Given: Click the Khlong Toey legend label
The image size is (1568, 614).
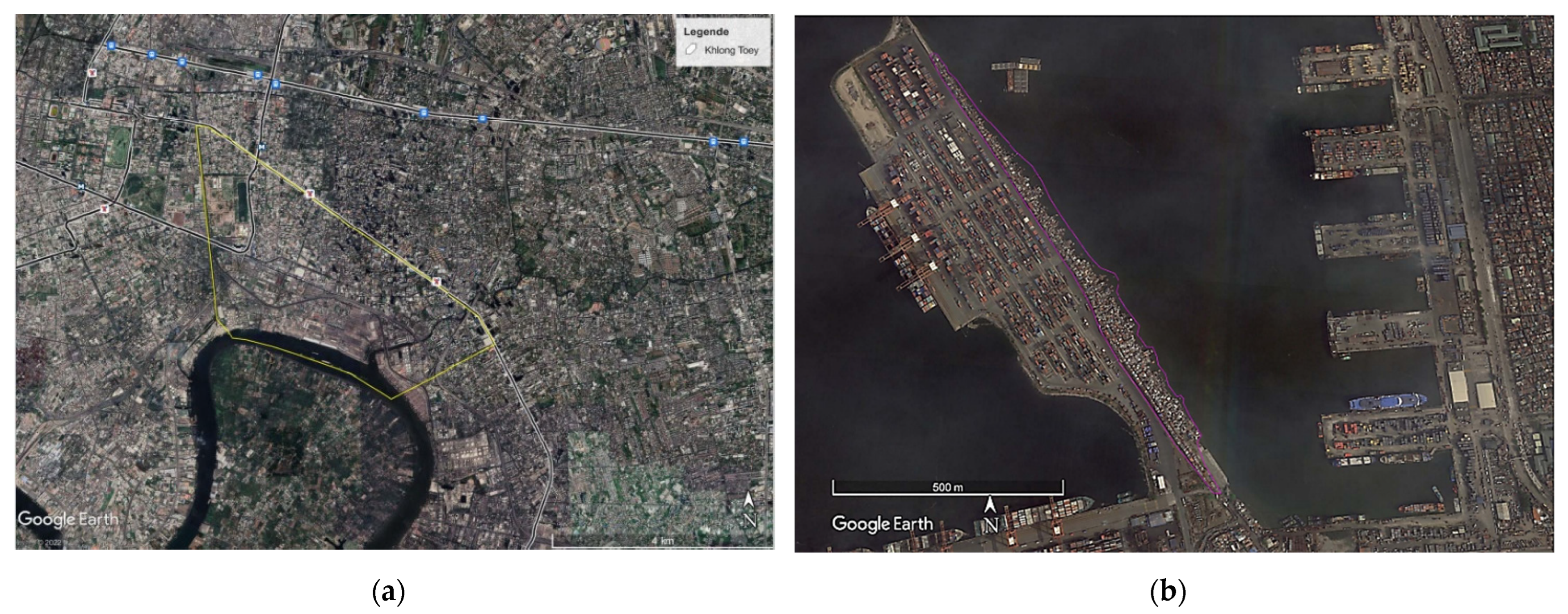Looking at the screenshot, I should pos(731,50).
